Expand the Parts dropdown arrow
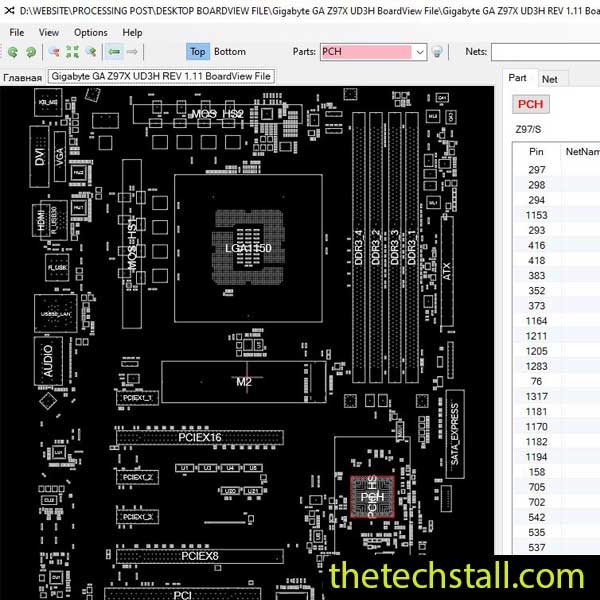 (419, 52)
